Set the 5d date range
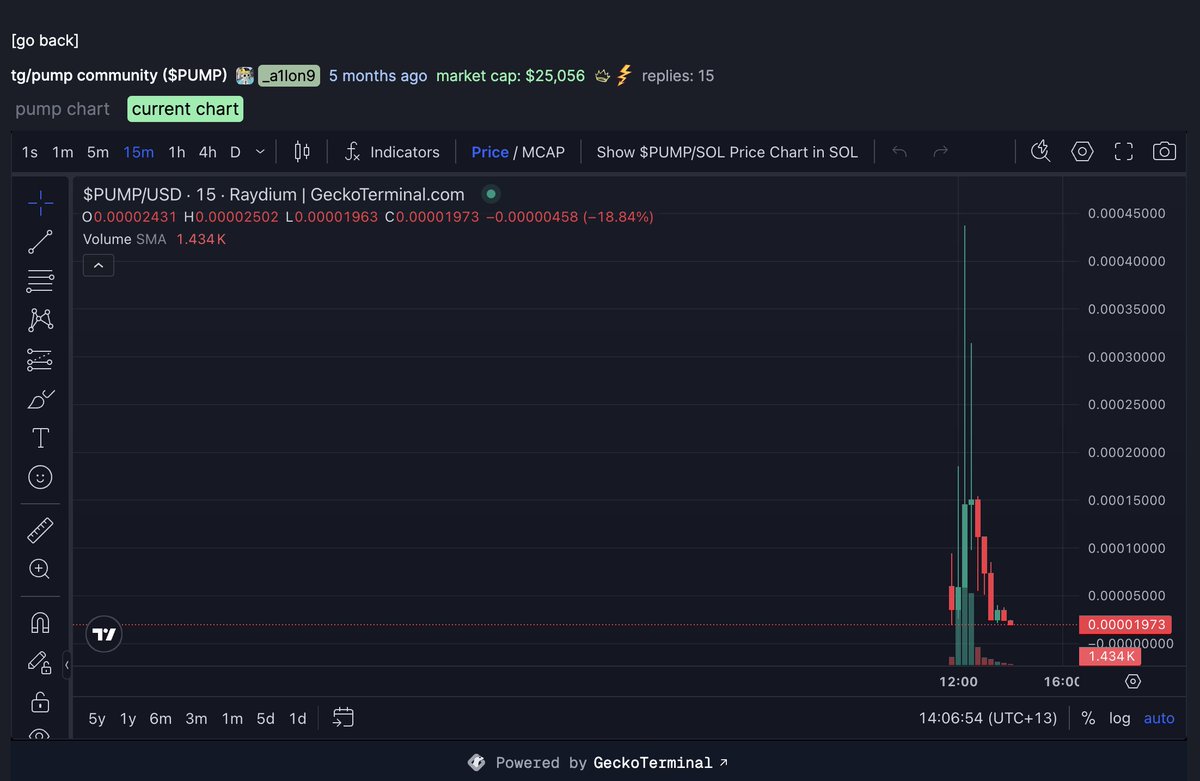 (x=265, y=718)
